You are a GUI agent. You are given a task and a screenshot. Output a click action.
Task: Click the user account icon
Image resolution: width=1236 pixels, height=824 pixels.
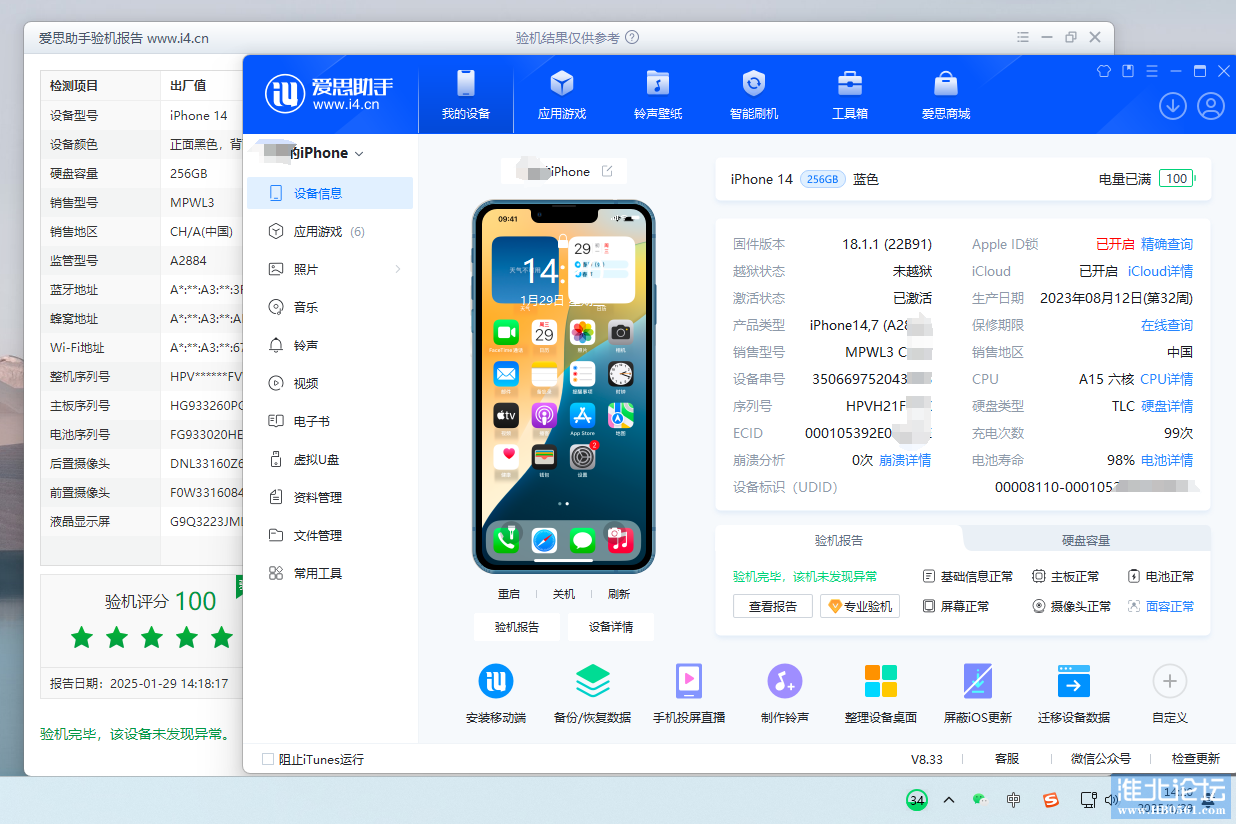(1211, 105)
